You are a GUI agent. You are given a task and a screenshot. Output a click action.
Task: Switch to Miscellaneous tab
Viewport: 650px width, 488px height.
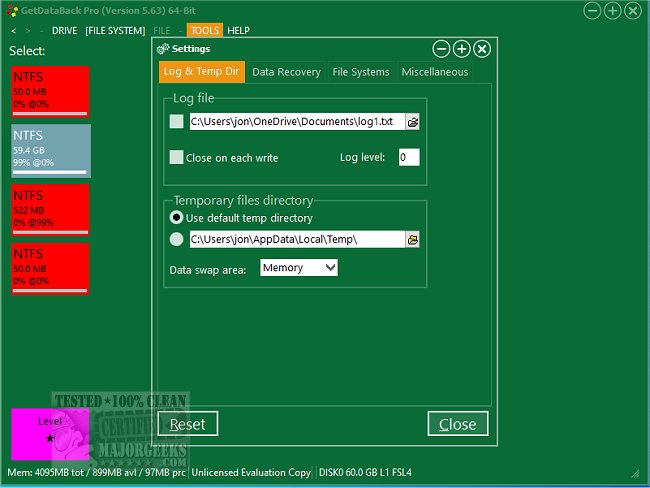(x=435, y=72)
